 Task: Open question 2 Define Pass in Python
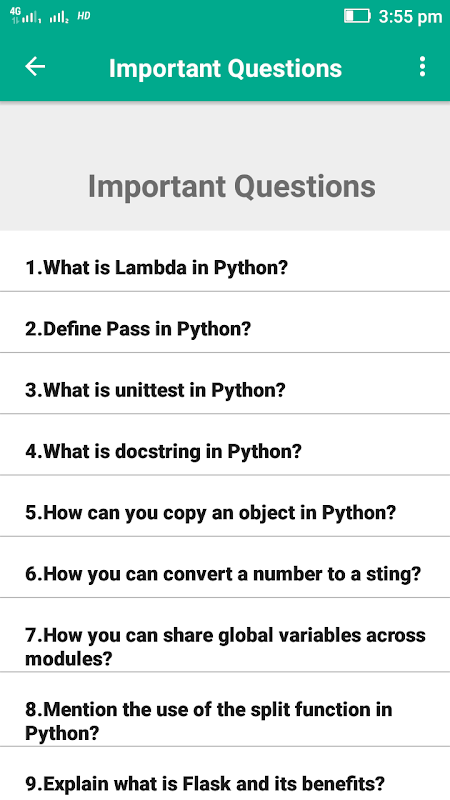[x=225, y=328]
